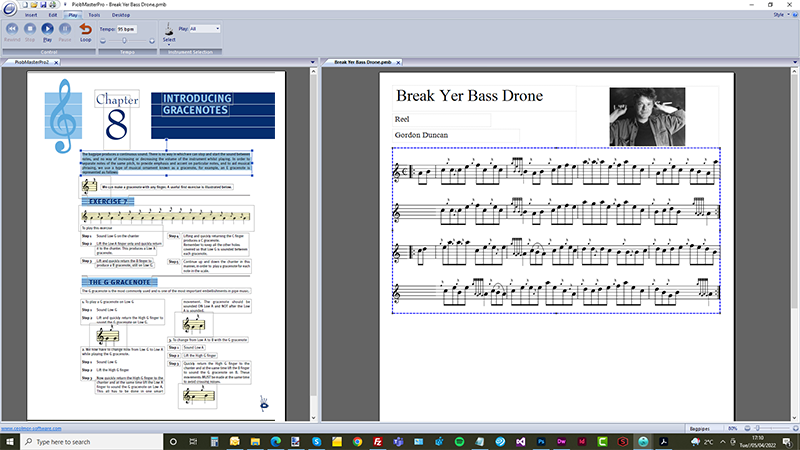Expand right pane document list arrow
Image resolution: width=800 pixels, height=450 pixels.
pos(795,62)
